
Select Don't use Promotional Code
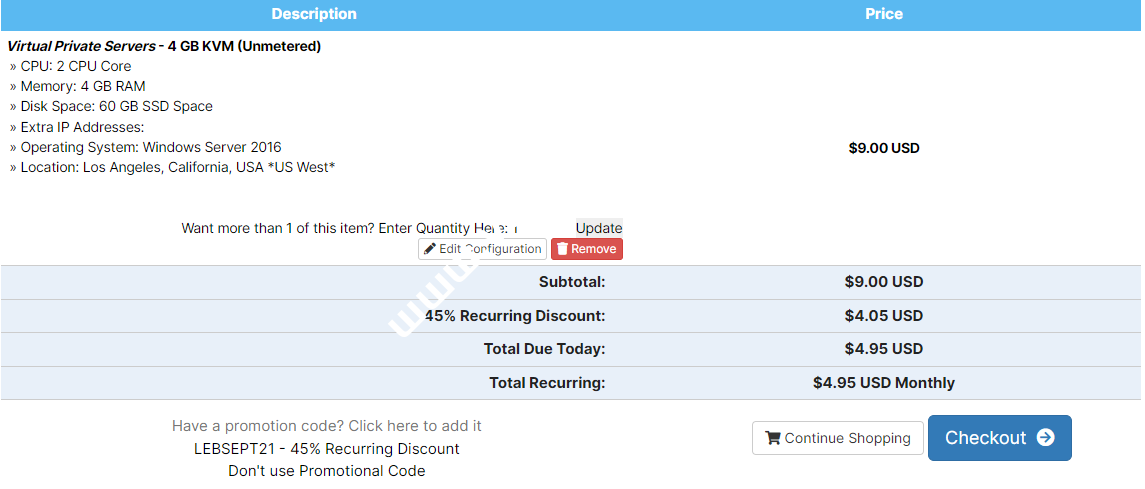326,471
